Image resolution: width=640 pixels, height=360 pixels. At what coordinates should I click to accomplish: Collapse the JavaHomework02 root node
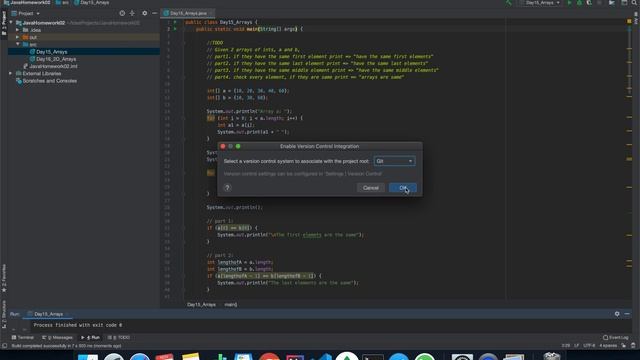(x=11, y=23)
